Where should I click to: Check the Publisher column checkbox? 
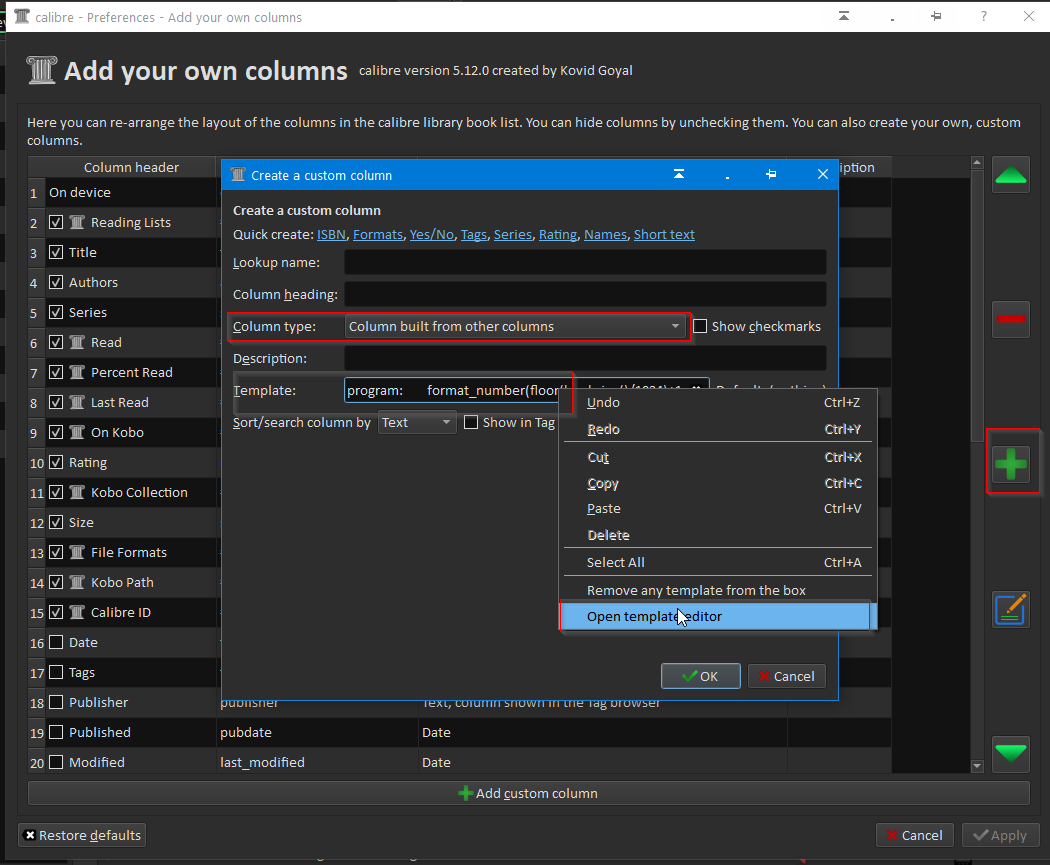pyautogui.click(x=56, y=702)
